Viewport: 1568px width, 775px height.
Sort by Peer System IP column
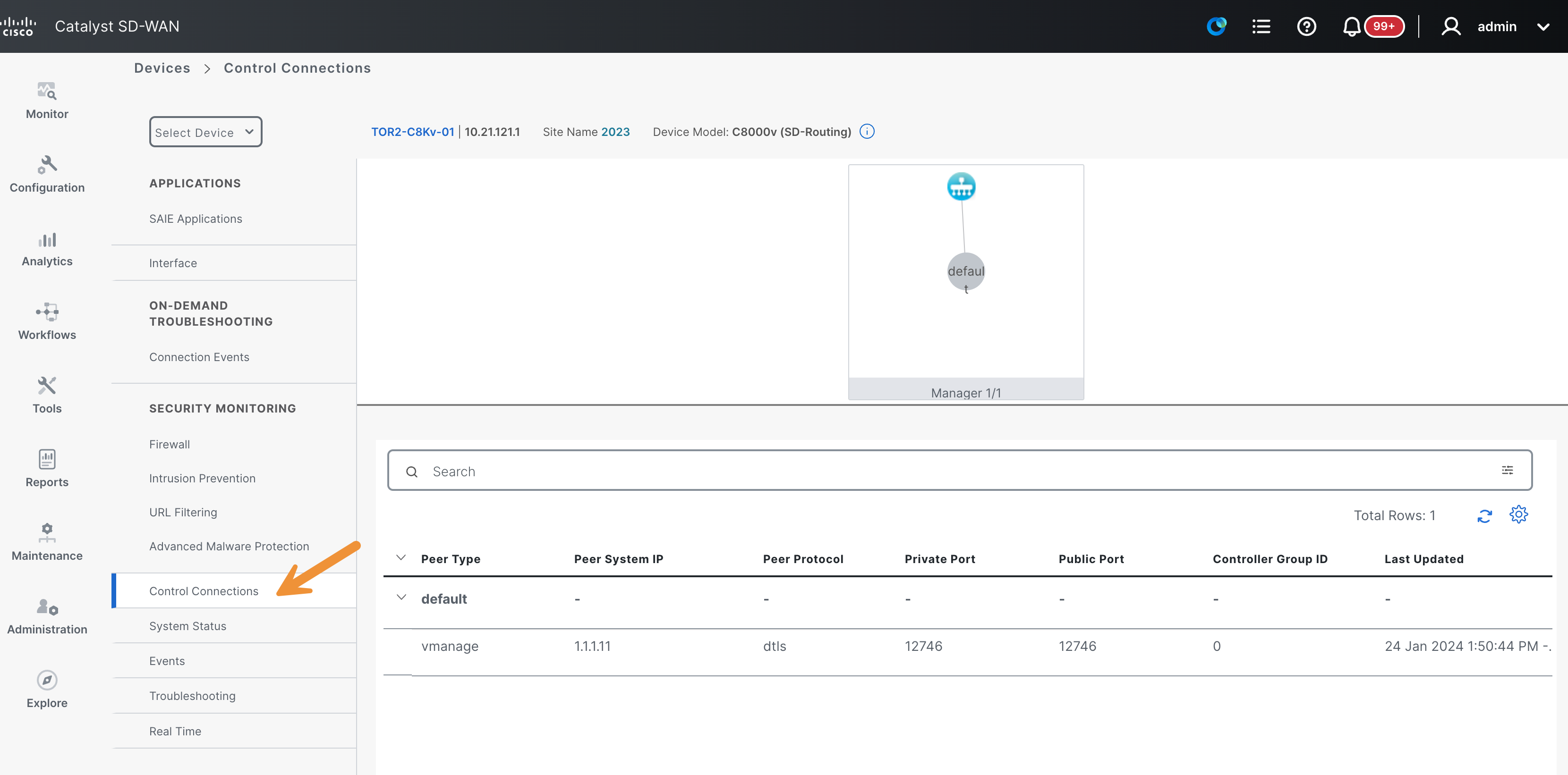(618, 559)
